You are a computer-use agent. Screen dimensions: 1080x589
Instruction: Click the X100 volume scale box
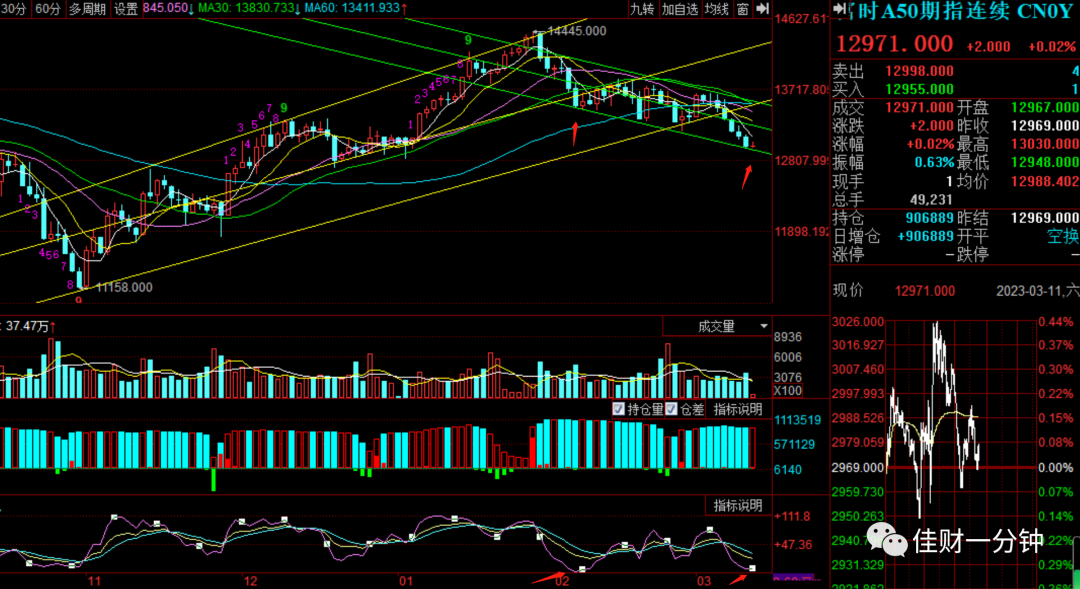(787, 391)
